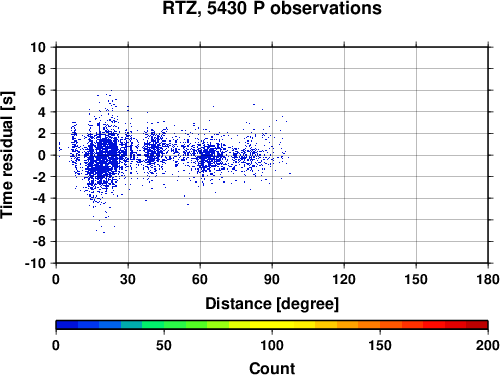Click the y-axis tick label 10

(x=38, y=47)
